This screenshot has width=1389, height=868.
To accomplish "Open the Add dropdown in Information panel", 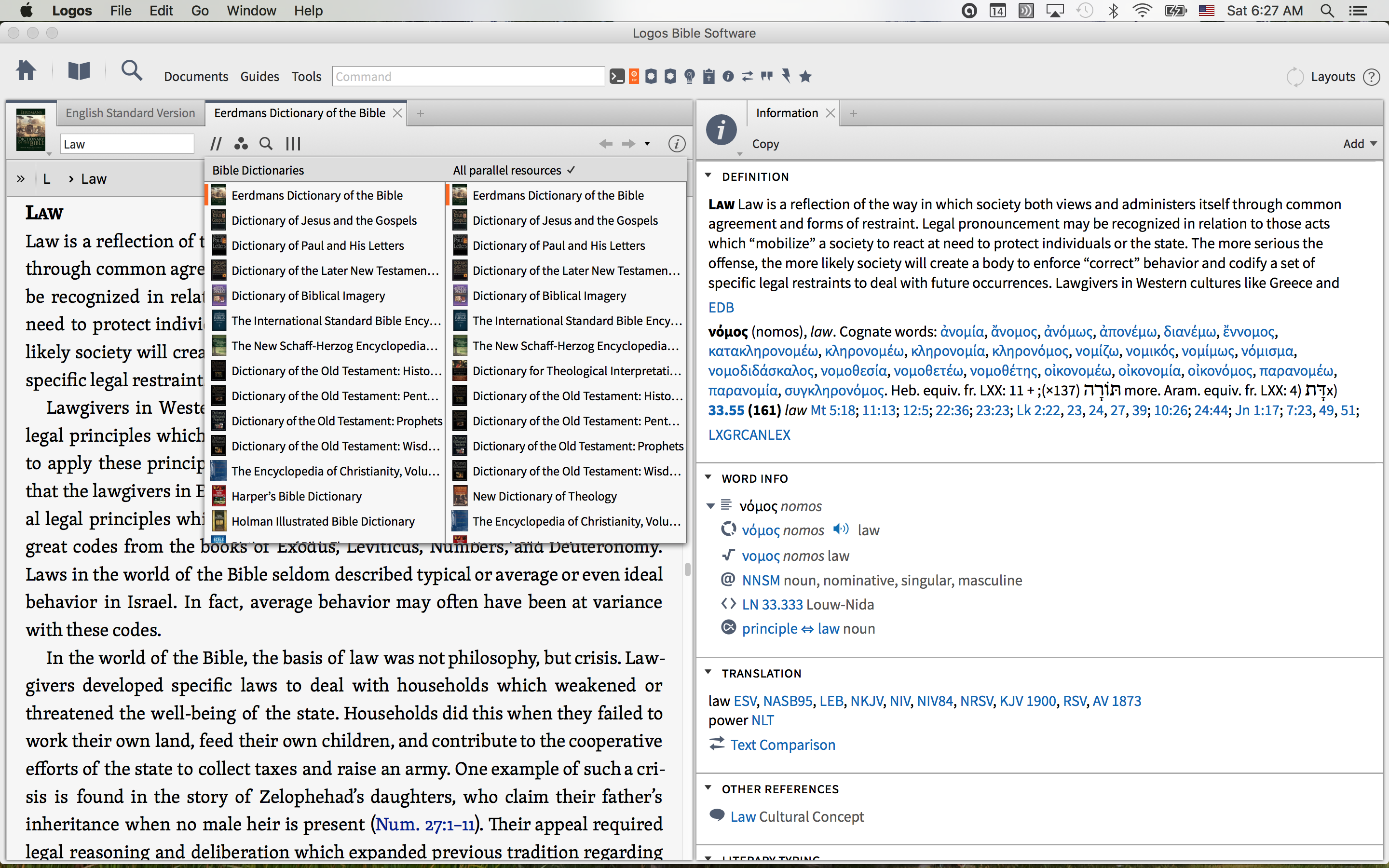I will (x=1360, y=144).
